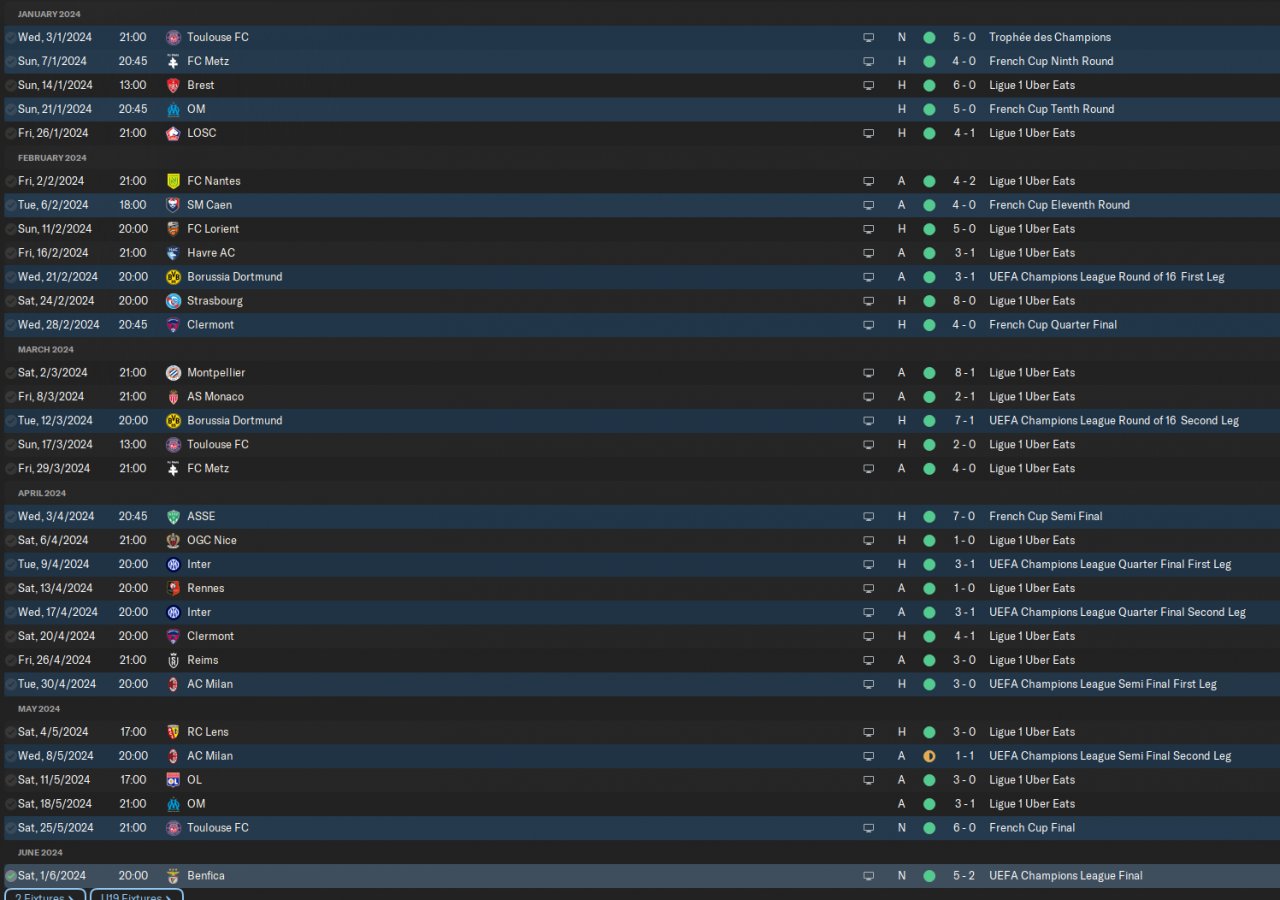Screen dimensions: 1280x900
Task: Click the green win indicator on the Benfica row
Action: [929, 877]
